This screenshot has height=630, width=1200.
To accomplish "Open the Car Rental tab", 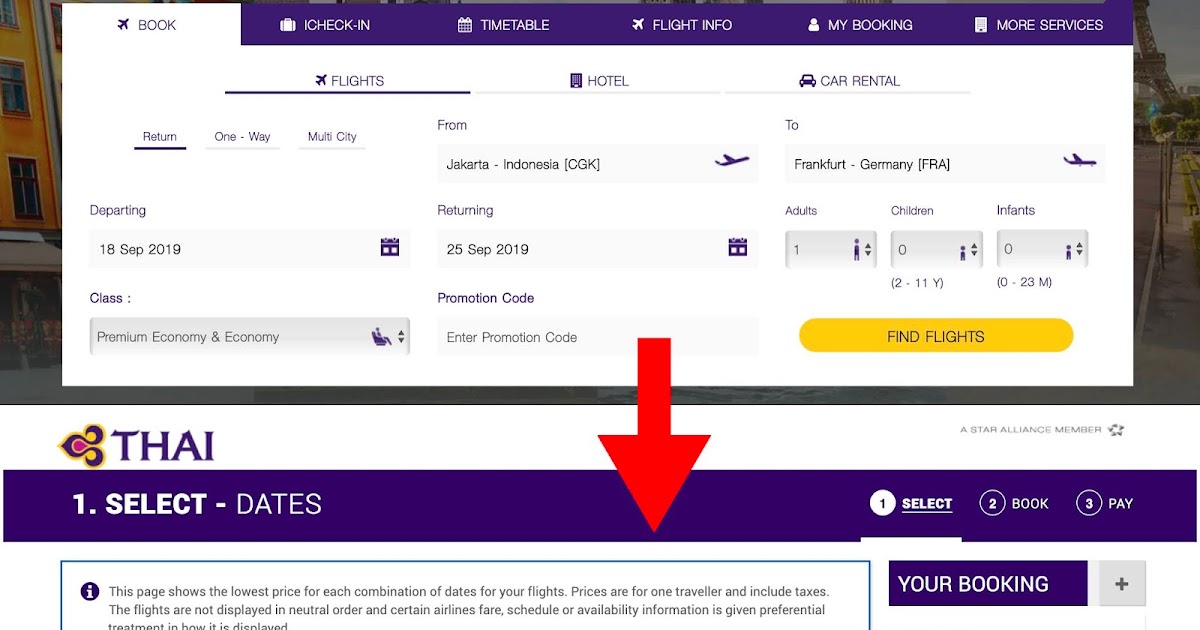I will tap(848, 81).
